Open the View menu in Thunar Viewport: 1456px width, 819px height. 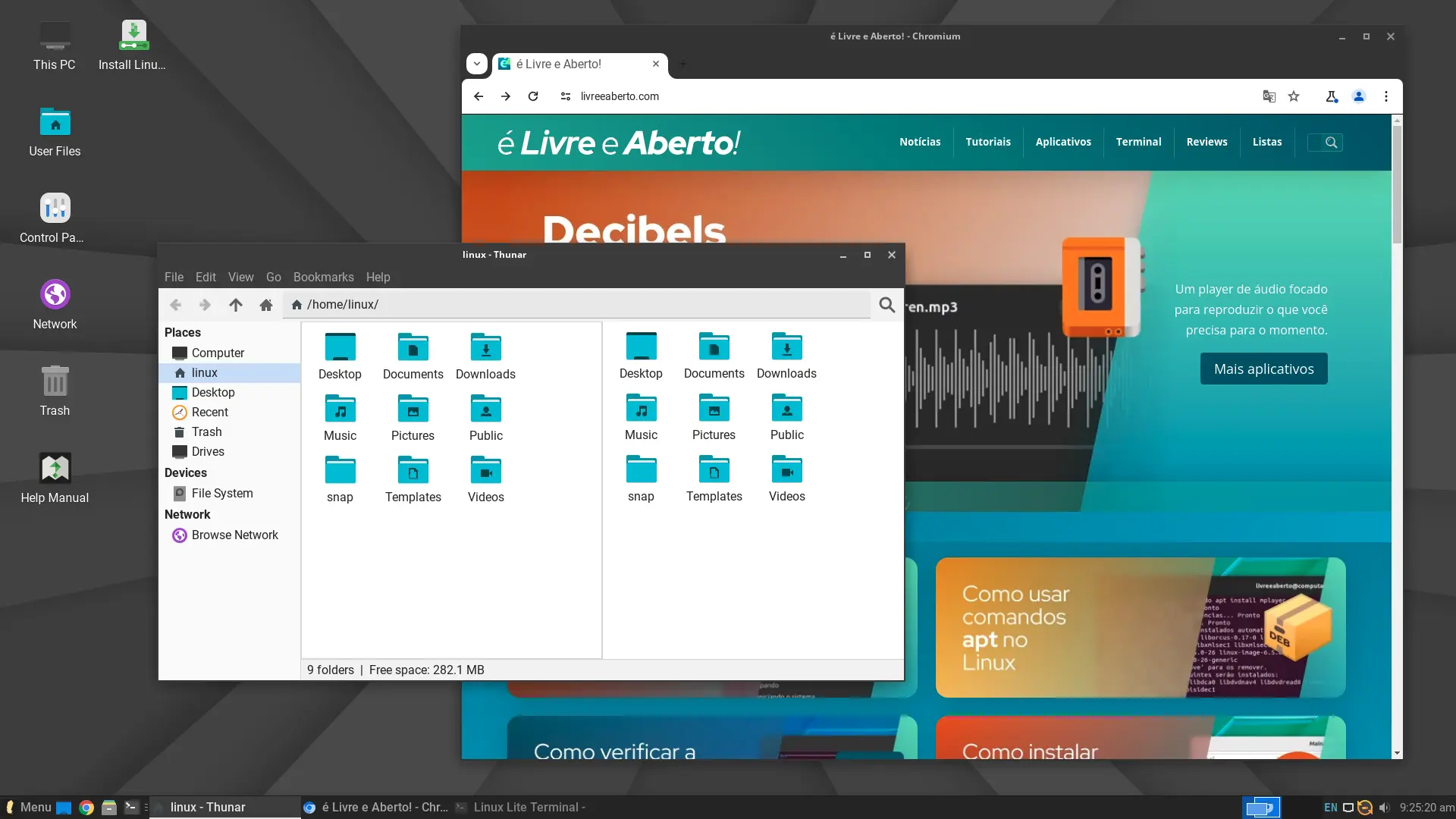point(240,277)
